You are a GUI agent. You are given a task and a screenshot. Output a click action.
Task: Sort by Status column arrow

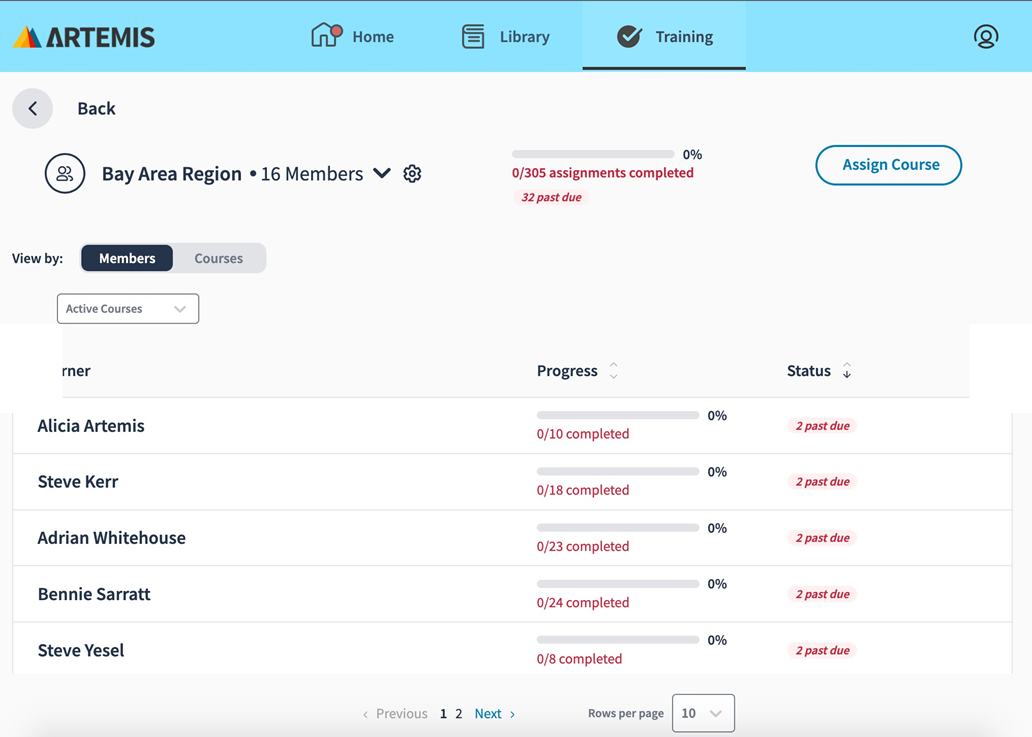pyautogui.click(x=847, y=371)
